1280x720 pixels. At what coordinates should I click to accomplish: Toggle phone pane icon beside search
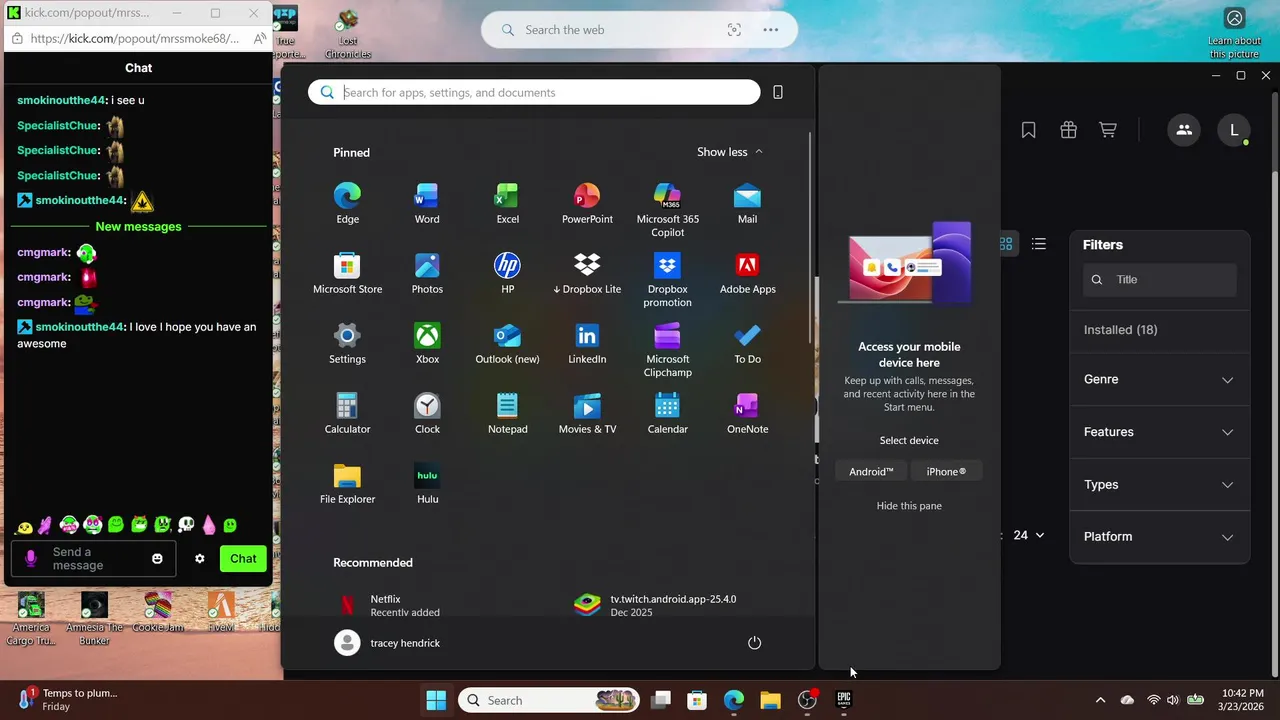click(778, 92)
